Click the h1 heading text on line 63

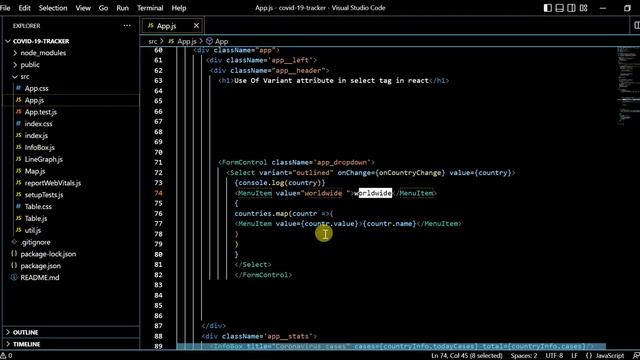point(331,80)
